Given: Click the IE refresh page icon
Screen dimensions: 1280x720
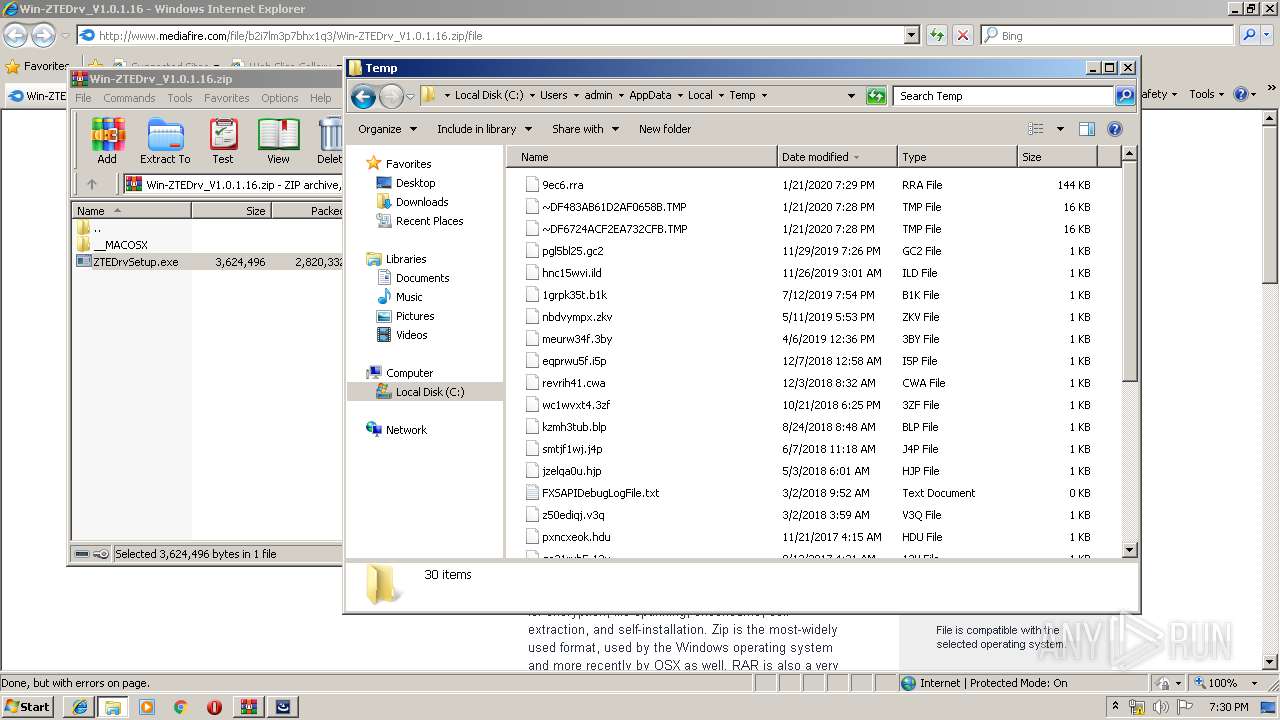Looking at the screenshot, I should 937,35.
